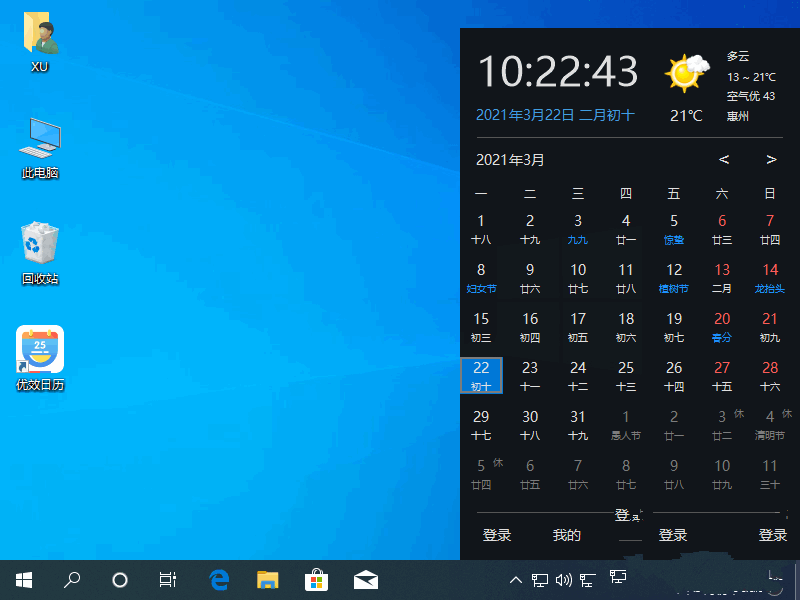The width and height of the screenshot is (800, 600).
Task: Open taskbar search magnifier
Action: [72, 580]
